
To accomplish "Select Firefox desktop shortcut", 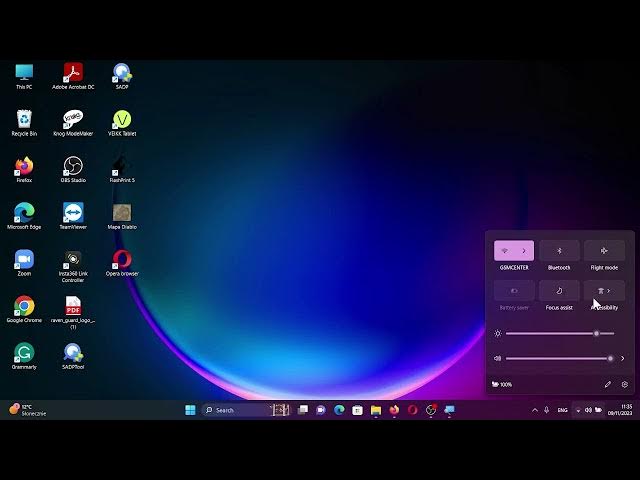I will 24,169.
